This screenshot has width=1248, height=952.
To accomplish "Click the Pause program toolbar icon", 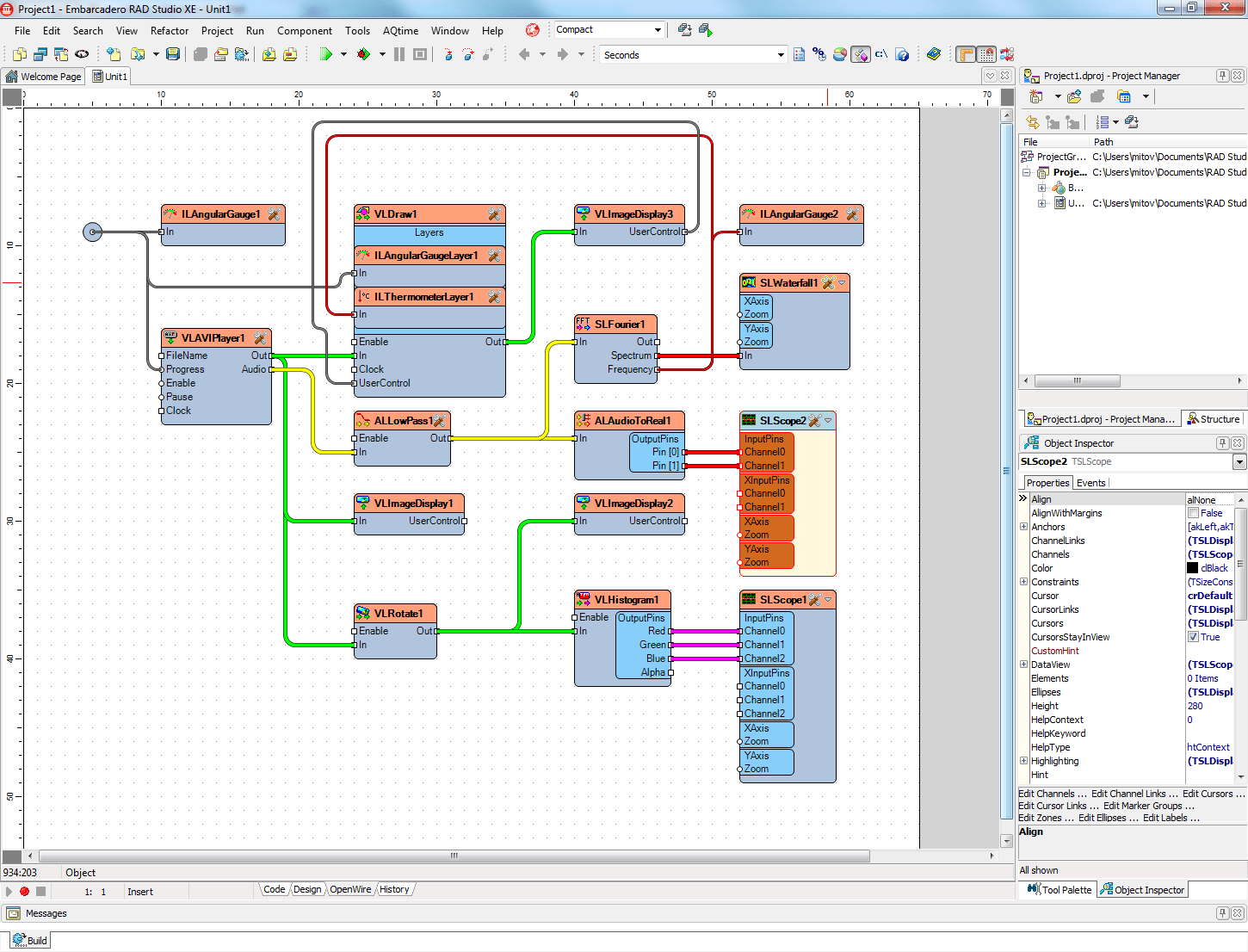I will coord(399,54).
